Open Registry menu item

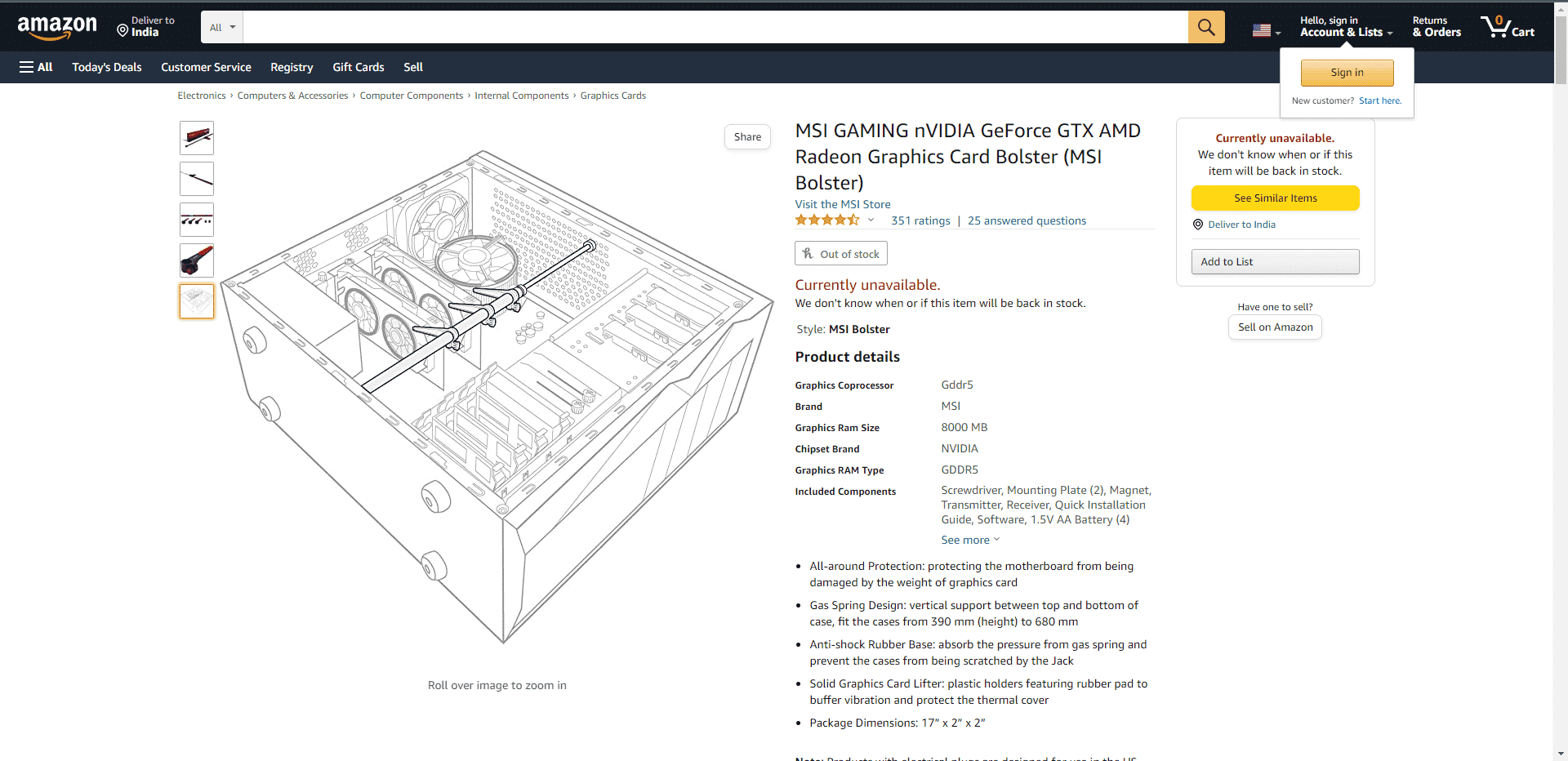coord(292,67)
